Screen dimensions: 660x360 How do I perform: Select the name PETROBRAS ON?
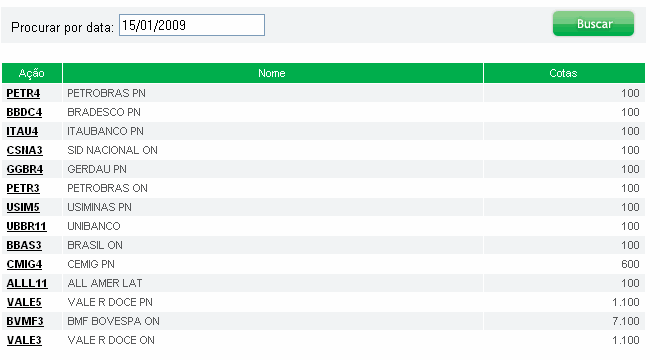(107, 188)
